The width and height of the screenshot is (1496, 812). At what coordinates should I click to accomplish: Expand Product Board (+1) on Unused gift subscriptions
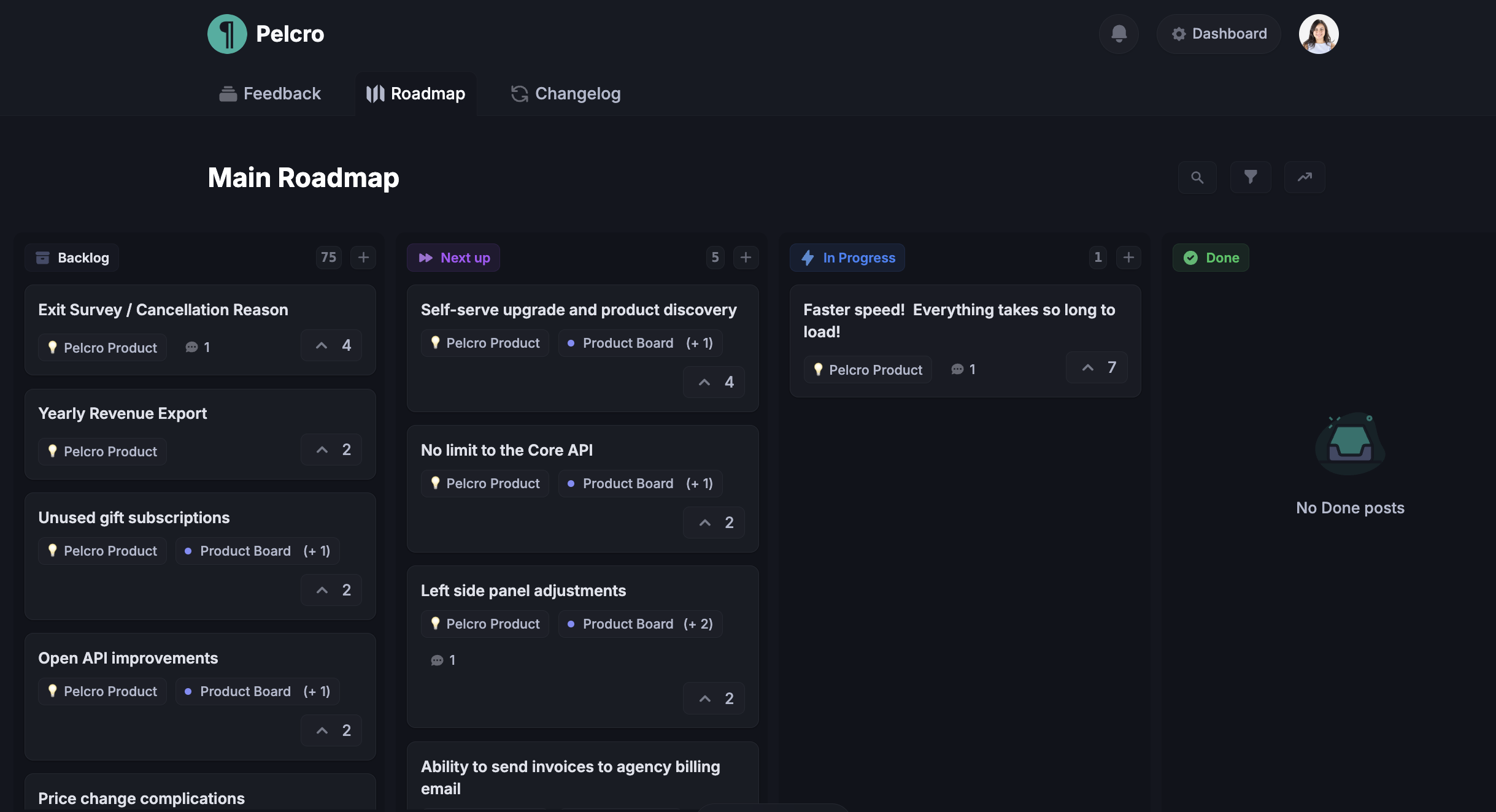point(258,551)
